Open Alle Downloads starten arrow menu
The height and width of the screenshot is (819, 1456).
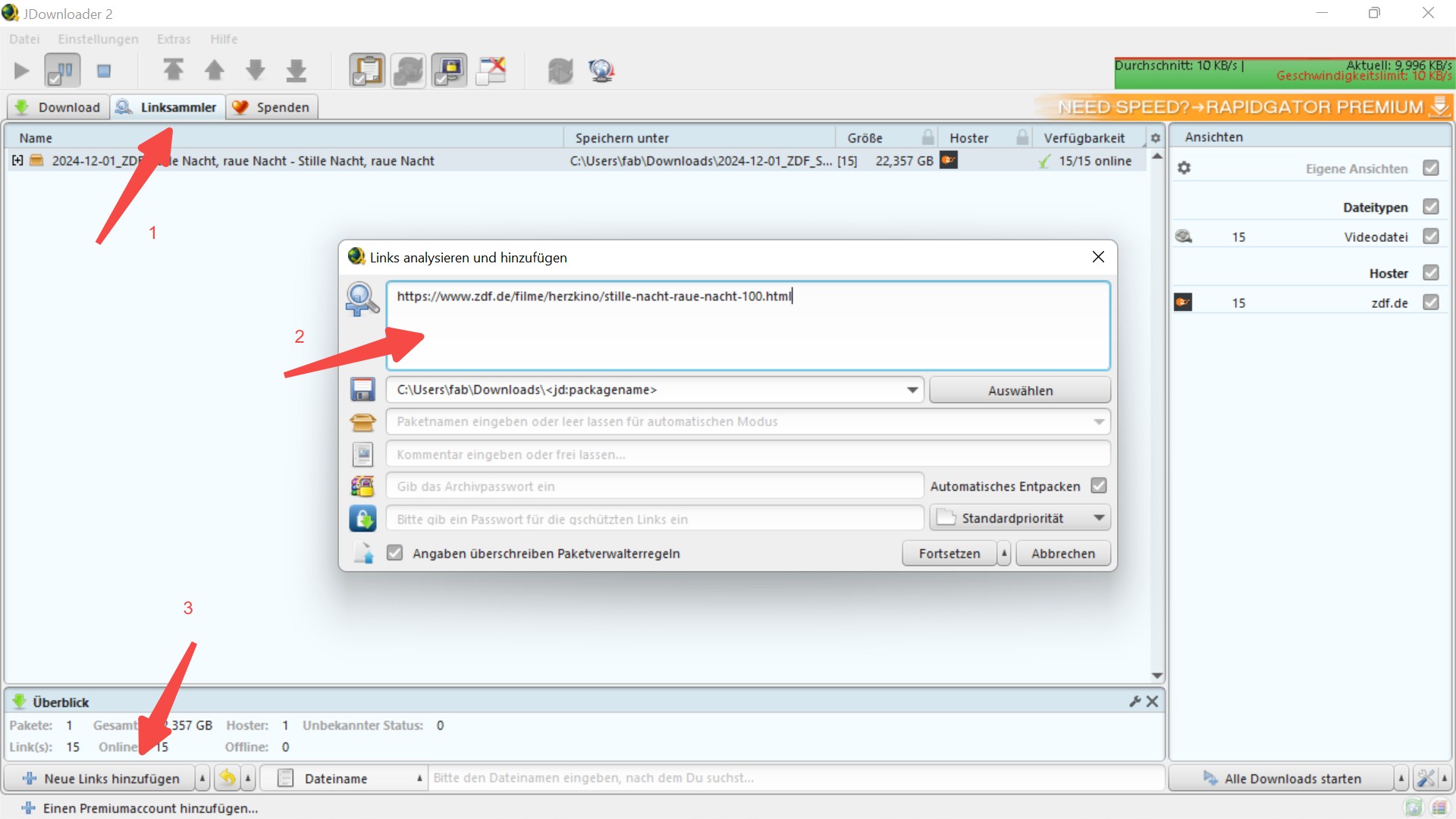tap(1401, 778)
